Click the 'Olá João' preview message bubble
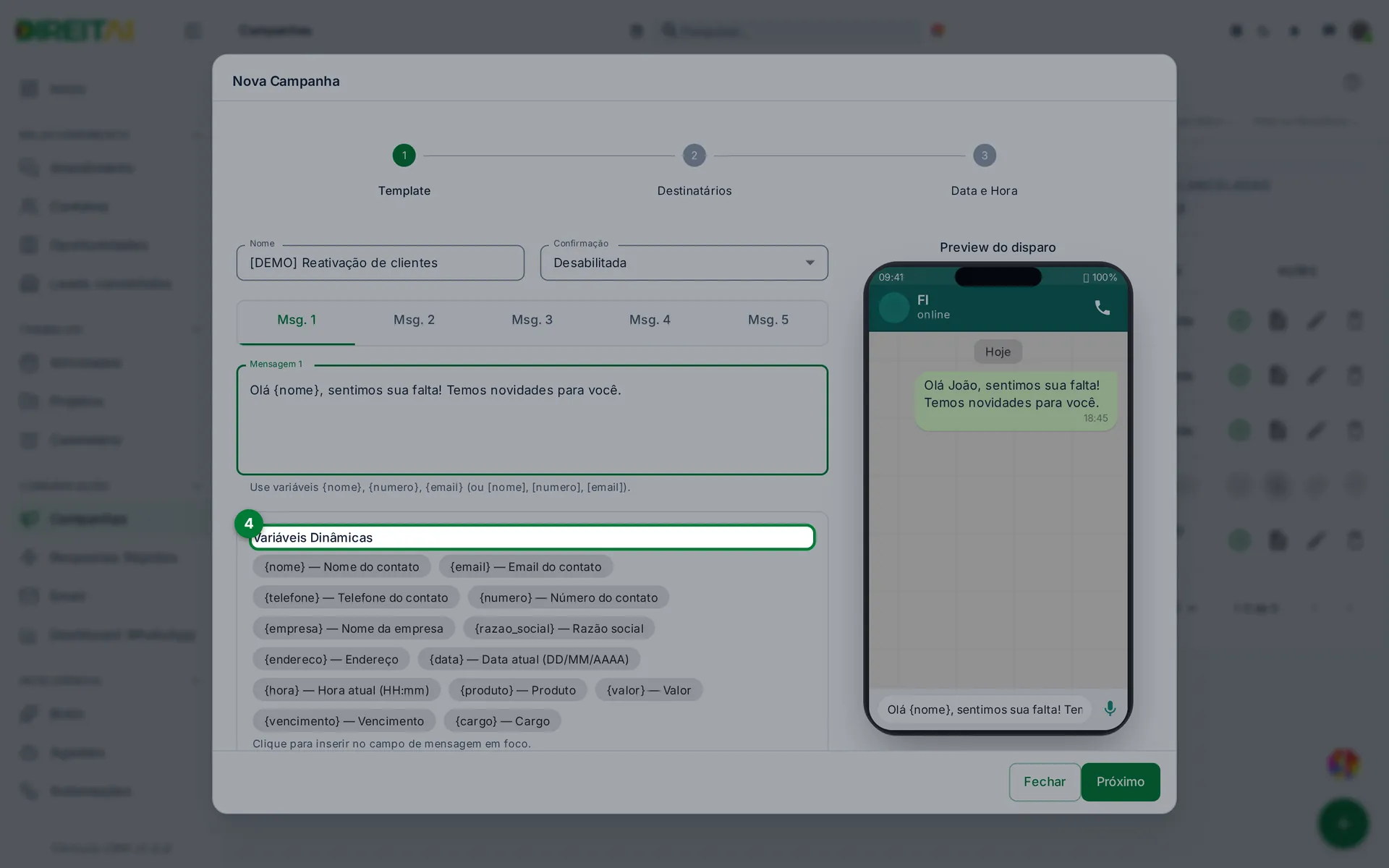The width and height of the screenshot is (1389, 868). click(1016, 401)
